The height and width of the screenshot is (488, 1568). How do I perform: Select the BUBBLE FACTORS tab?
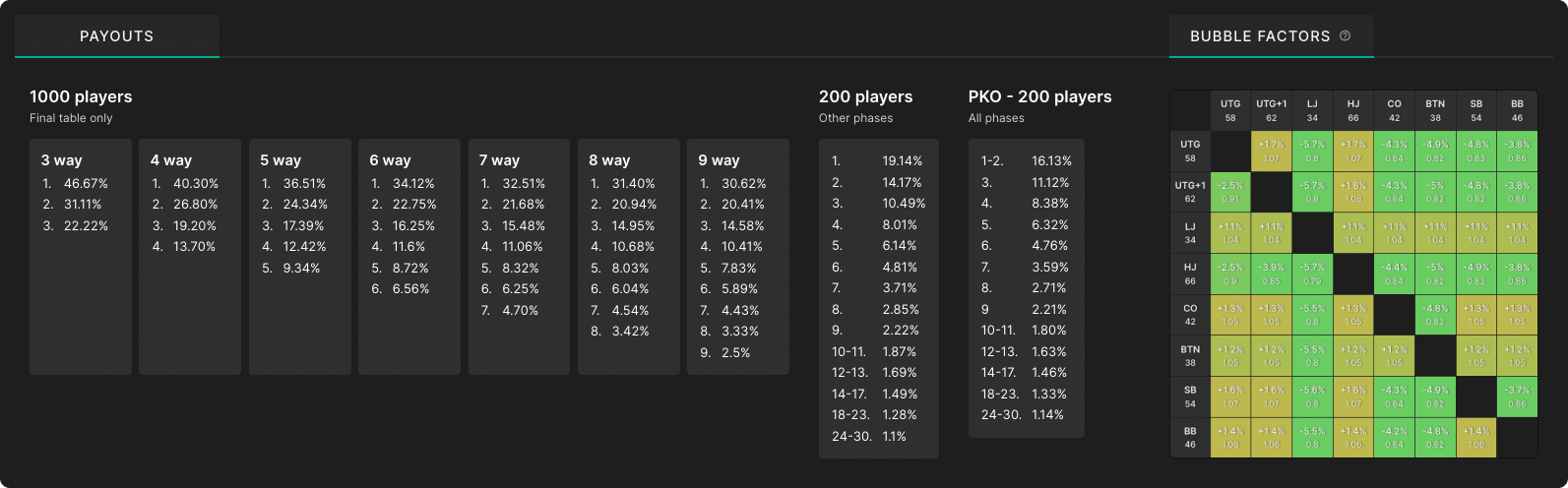(1271, 36)
